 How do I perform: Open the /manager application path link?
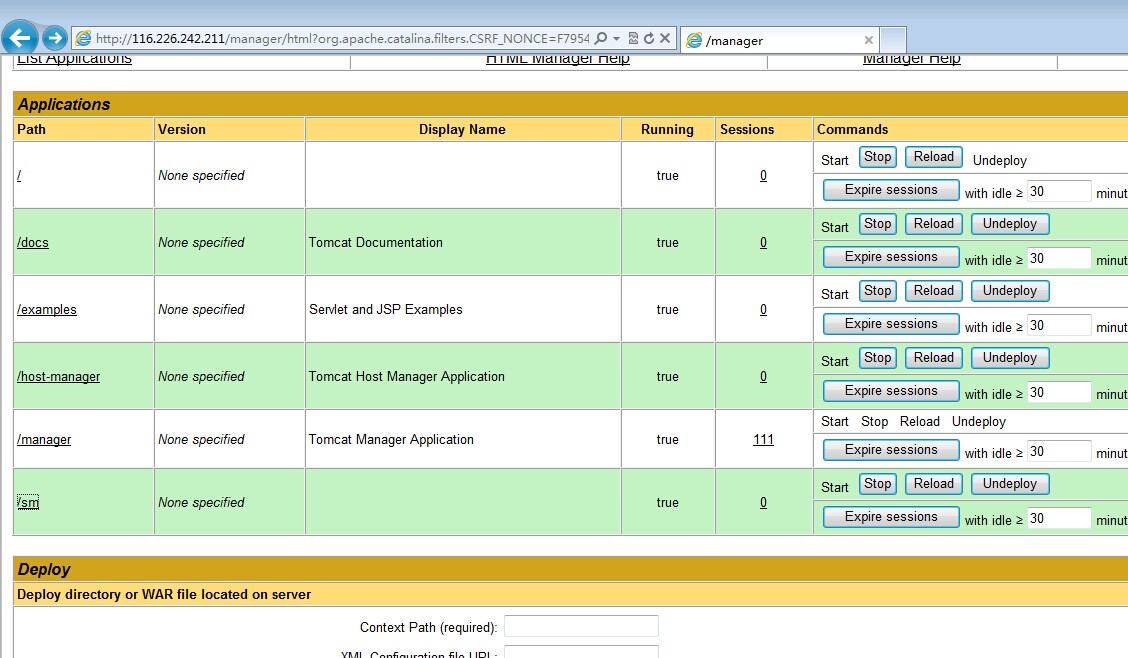pos(44,439)
